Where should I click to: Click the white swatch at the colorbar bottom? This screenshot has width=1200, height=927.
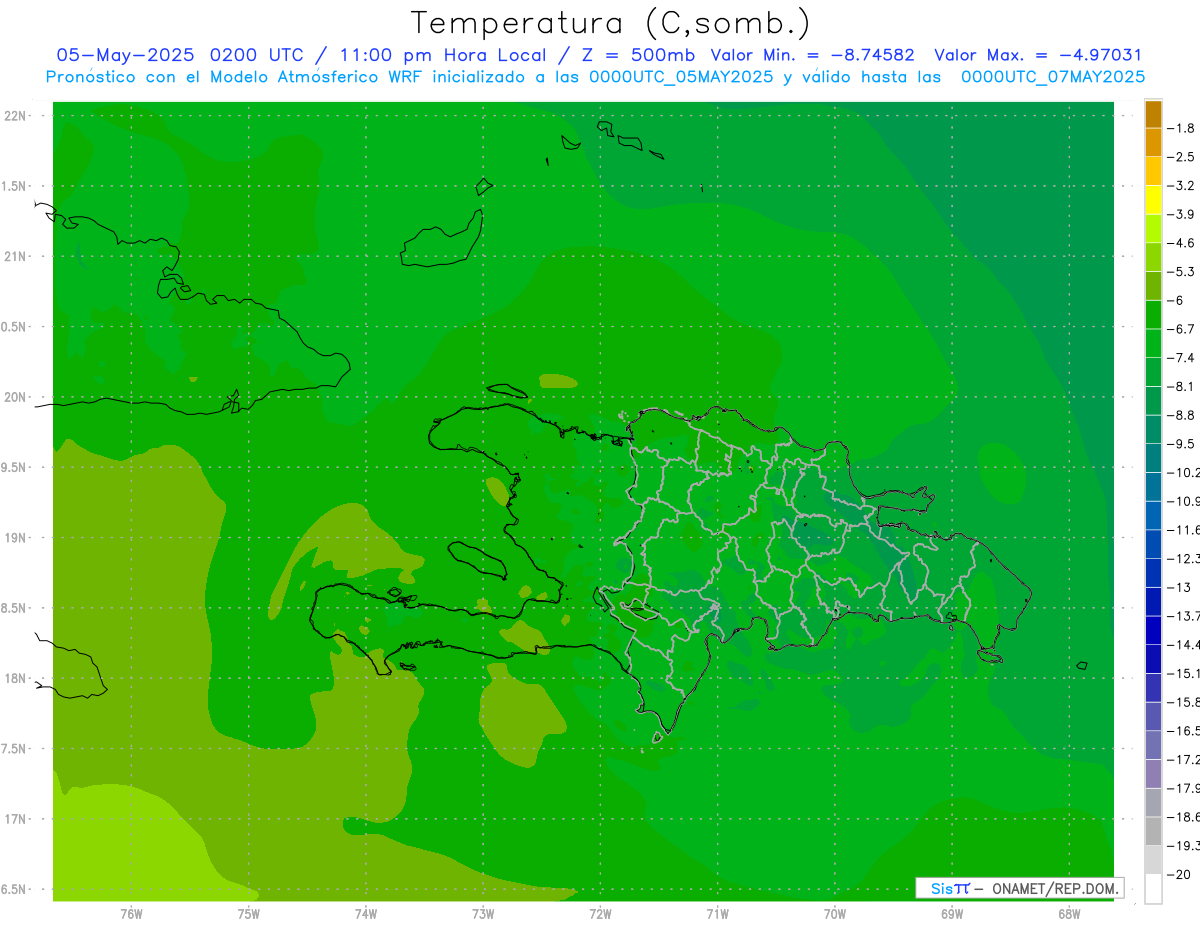pos(1153,888)
